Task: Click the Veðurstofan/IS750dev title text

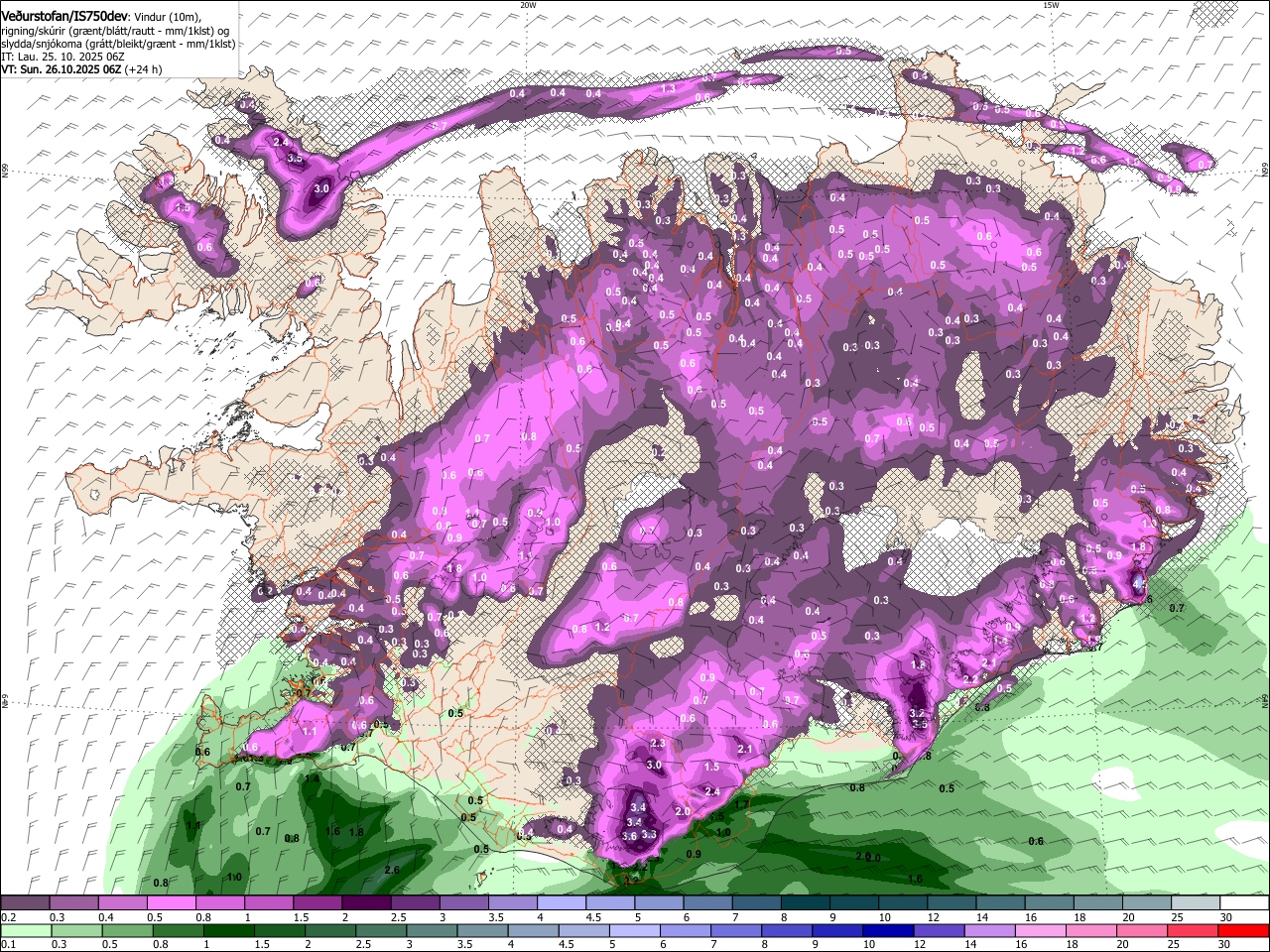Action: pos(64,15)
